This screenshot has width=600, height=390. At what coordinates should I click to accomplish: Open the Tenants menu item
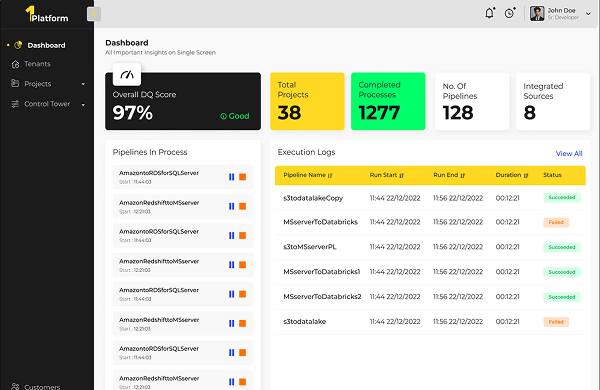click(37, 64)
